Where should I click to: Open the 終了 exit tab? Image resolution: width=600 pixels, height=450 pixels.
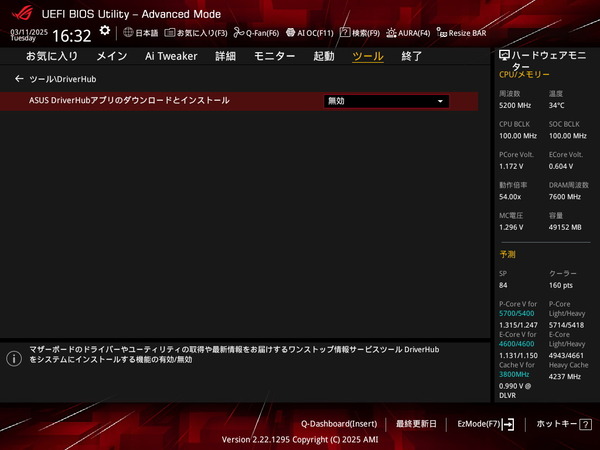click(412, 56)
